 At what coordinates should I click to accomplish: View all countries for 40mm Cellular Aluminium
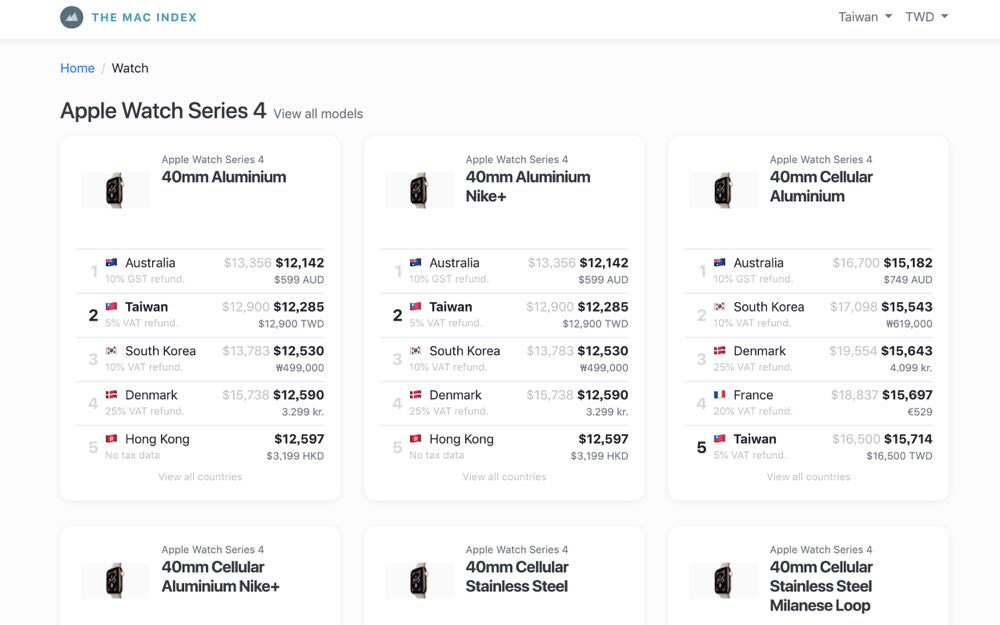click(x=808, y=477)
